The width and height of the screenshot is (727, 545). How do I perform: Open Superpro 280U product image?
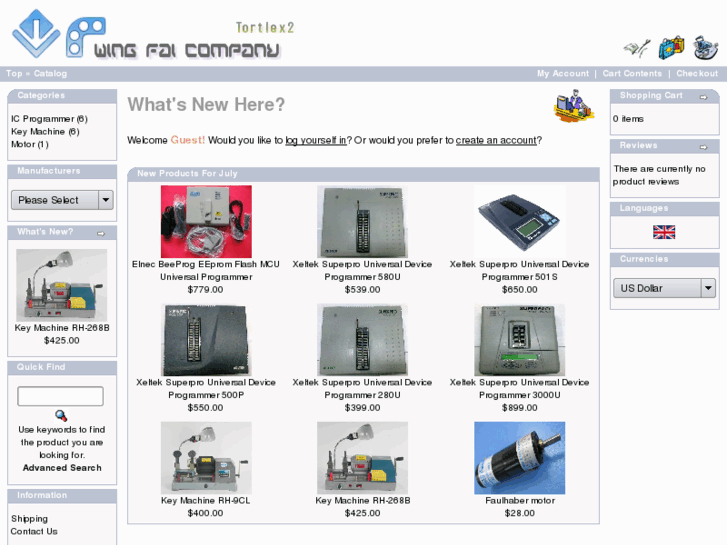point(363,340)
